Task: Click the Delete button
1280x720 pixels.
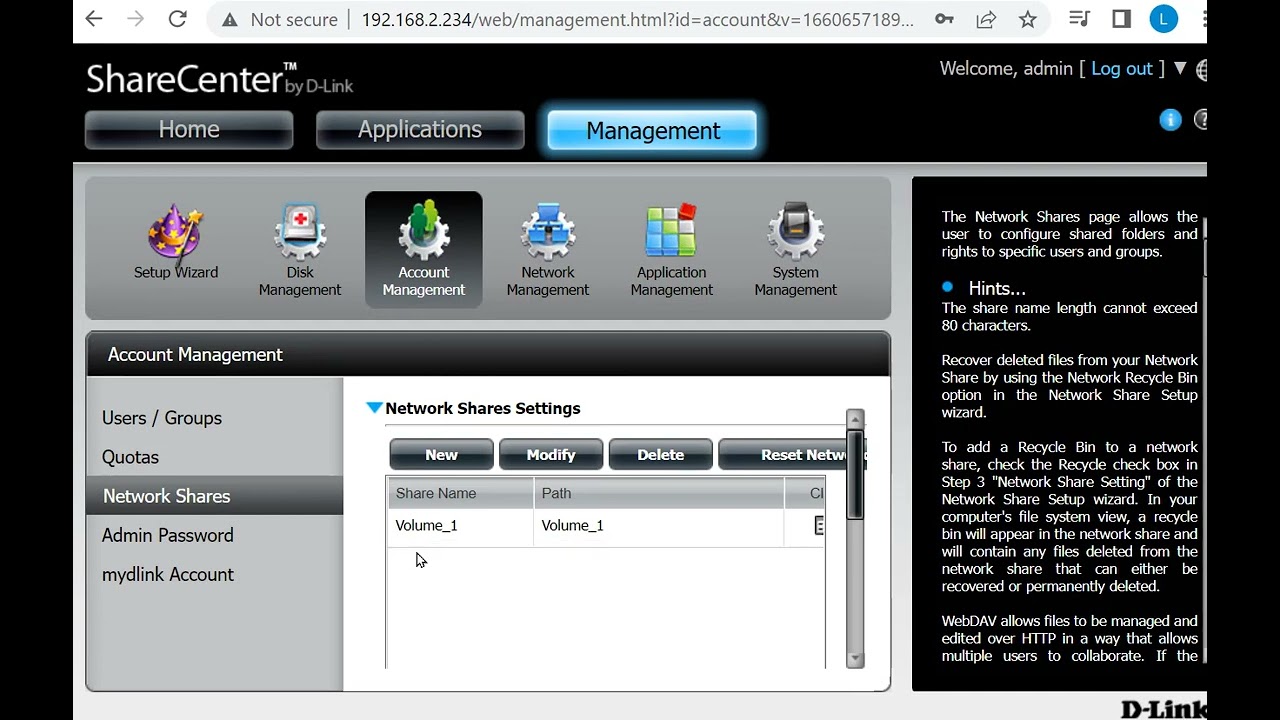Action: pos(661,455)
